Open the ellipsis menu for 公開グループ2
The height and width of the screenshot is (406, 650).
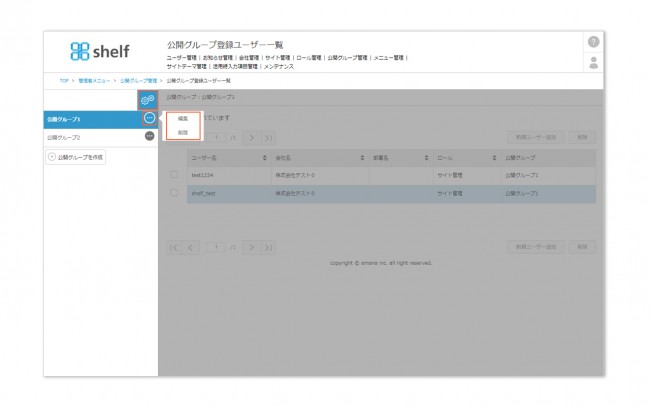[149, 136]
